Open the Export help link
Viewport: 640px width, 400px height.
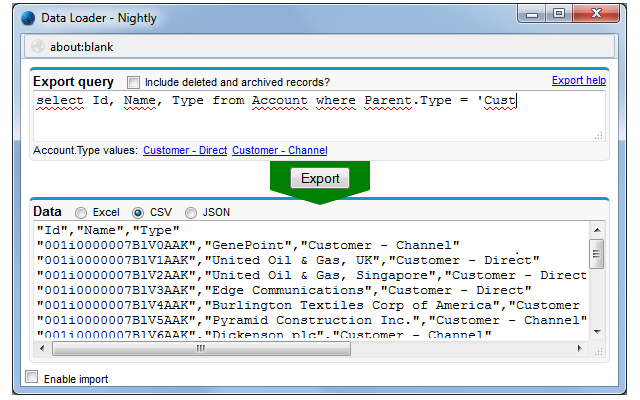(x=578, y=80)
